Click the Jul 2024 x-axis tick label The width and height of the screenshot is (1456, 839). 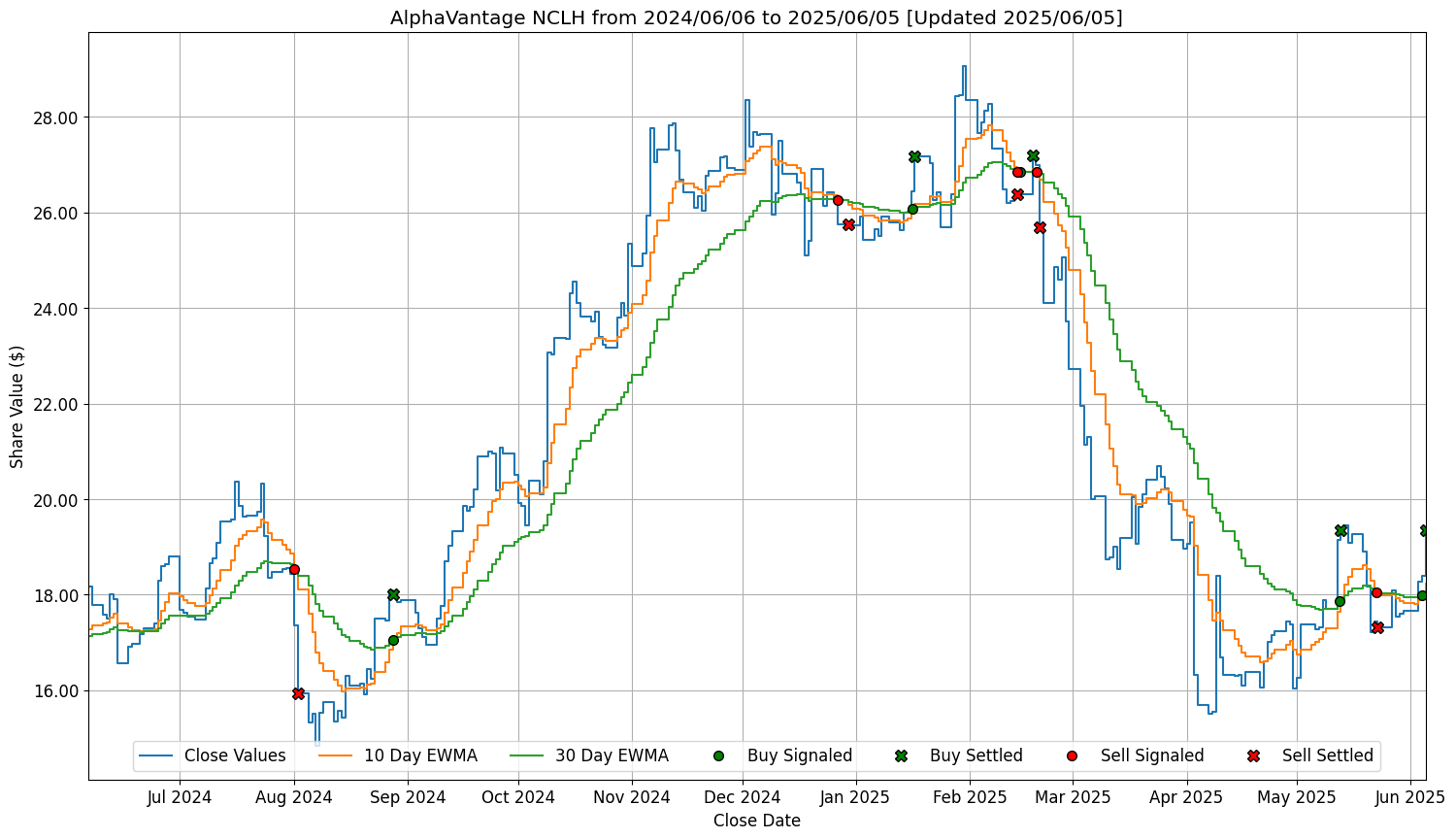180,798
